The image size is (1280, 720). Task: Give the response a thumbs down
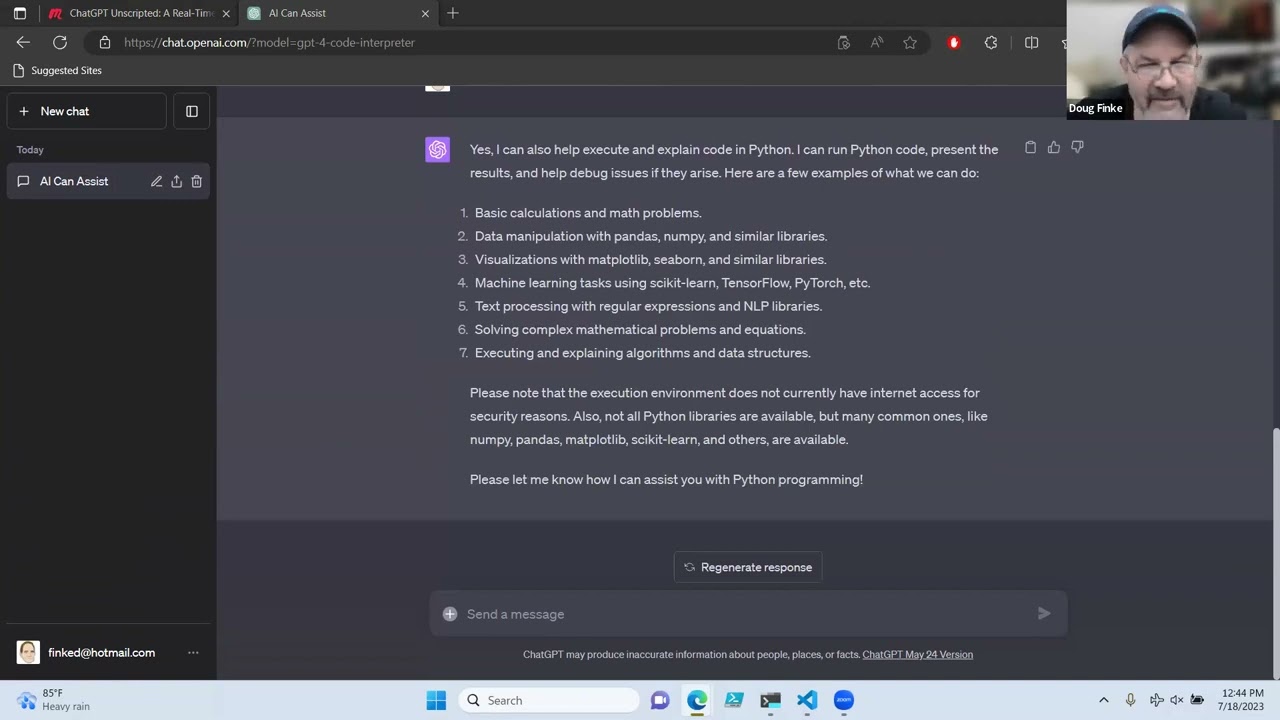1077,148
